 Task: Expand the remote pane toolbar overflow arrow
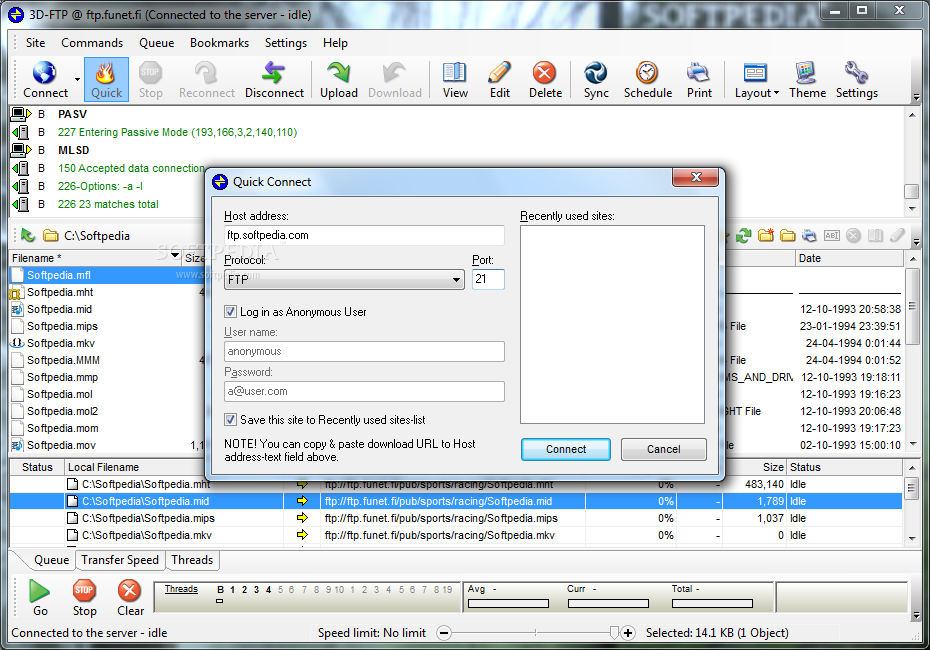click(916, 241)
